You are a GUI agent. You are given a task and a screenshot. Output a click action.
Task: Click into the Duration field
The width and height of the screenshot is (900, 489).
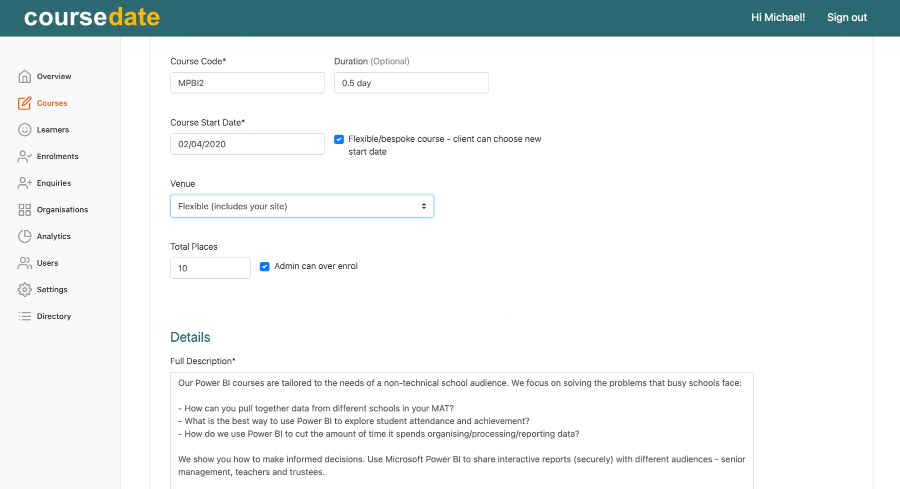tap(410, 83)
